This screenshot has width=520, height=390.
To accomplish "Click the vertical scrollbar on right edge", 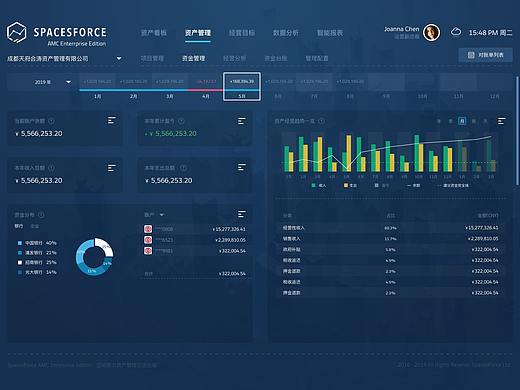I will click(x=517, y=131).
